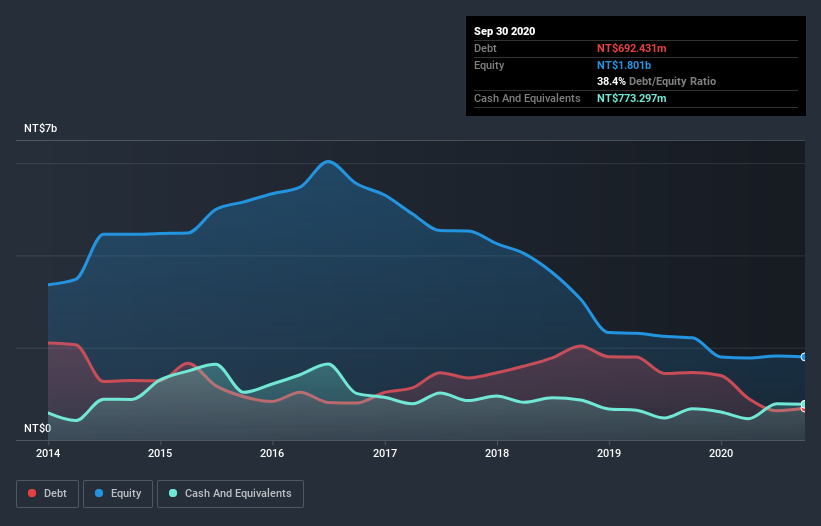Click the Sep 30 2020 tooltip date
The width and height of the screenshot is (821, 526).
coord(505,31)
